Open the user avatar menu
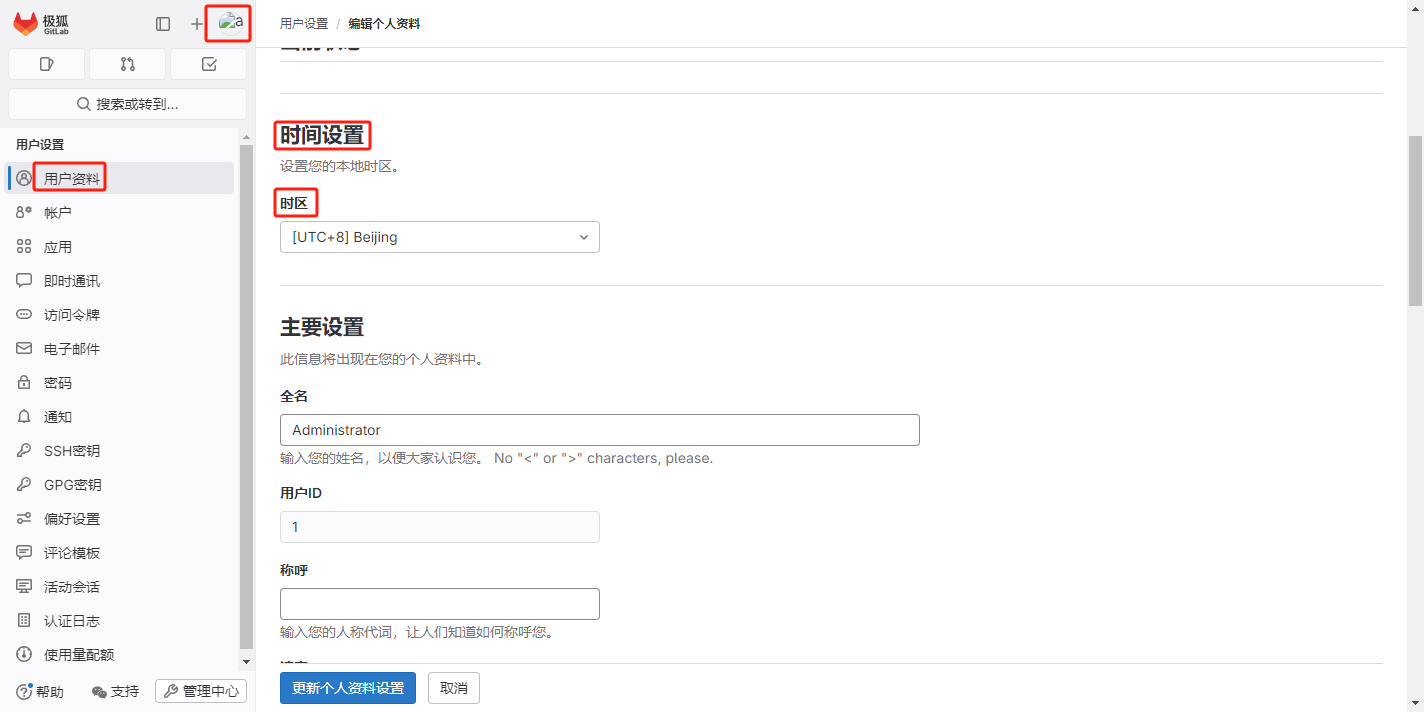This screenshot has width=1424, height=712. click(x=231, y=23)
